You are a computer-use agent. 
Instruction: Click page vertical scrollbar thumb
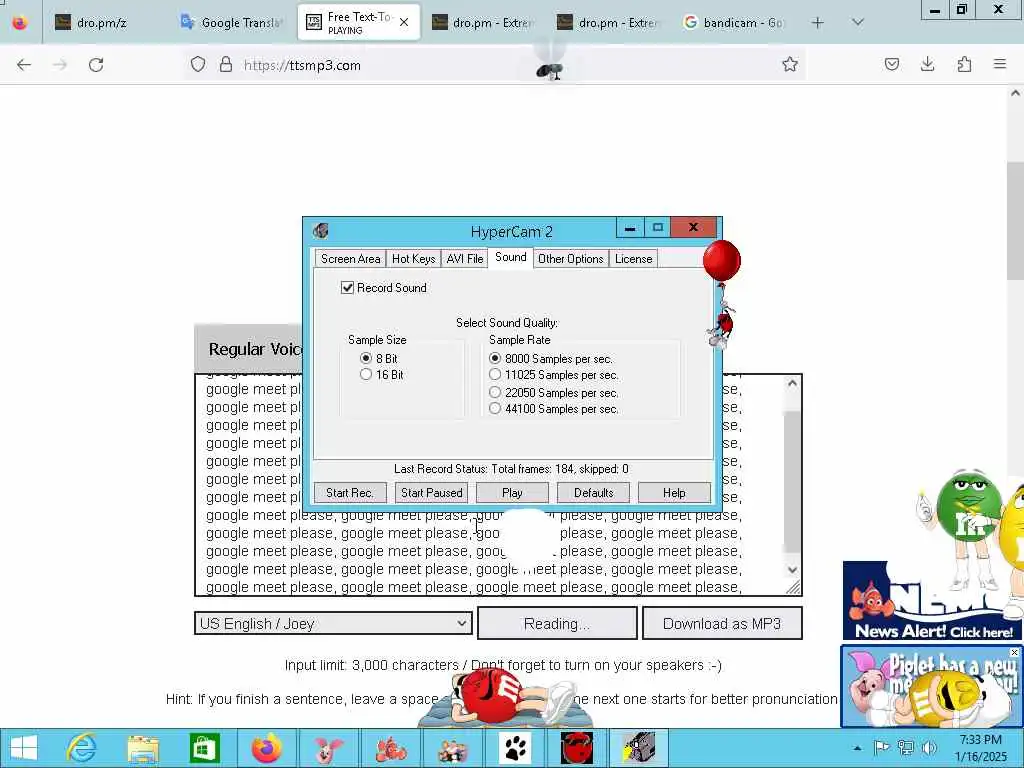pyautogui.click(x=1015, y=219)
